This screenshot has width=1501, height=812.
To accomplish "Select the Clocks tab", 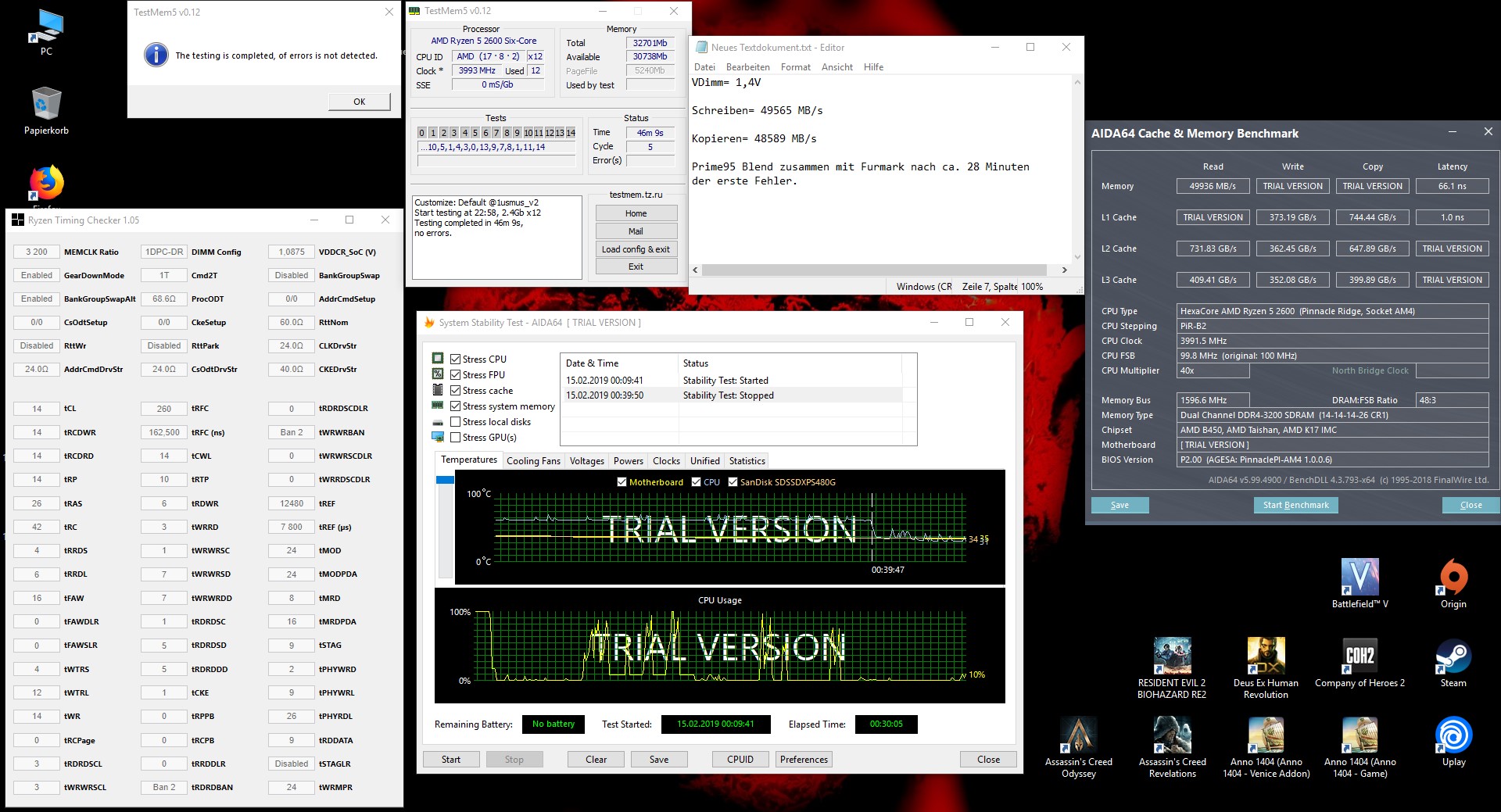I will click(x=666, y=461).
